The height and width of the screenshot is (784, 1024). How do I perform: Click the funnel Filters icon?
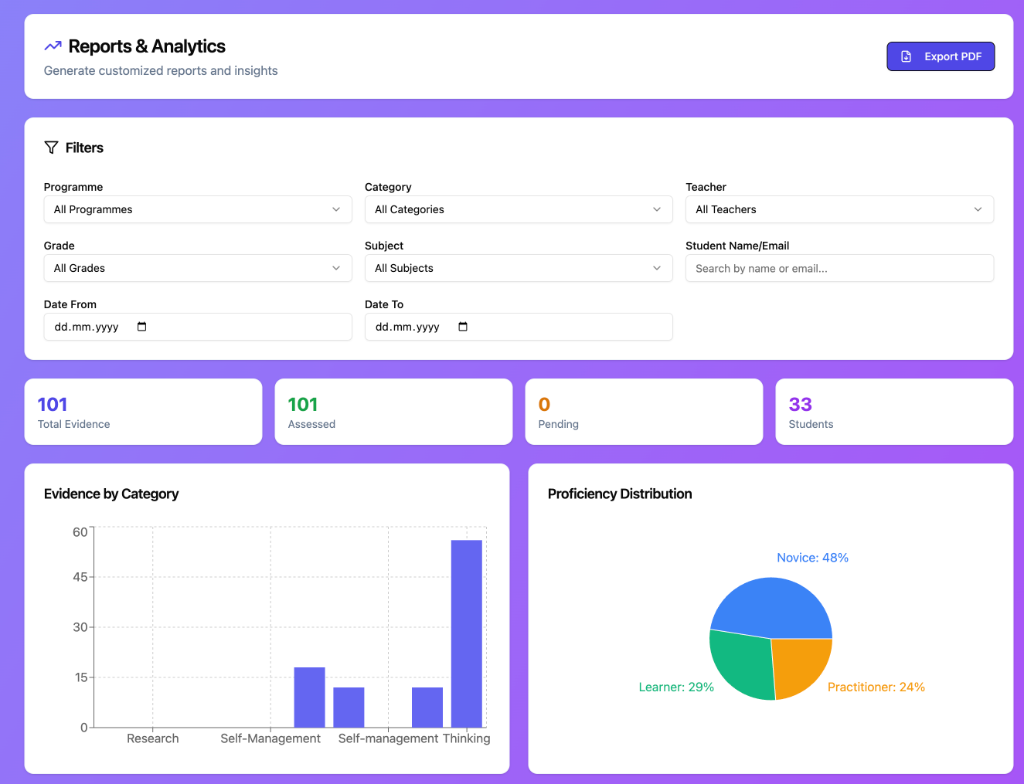pos(51,148)
